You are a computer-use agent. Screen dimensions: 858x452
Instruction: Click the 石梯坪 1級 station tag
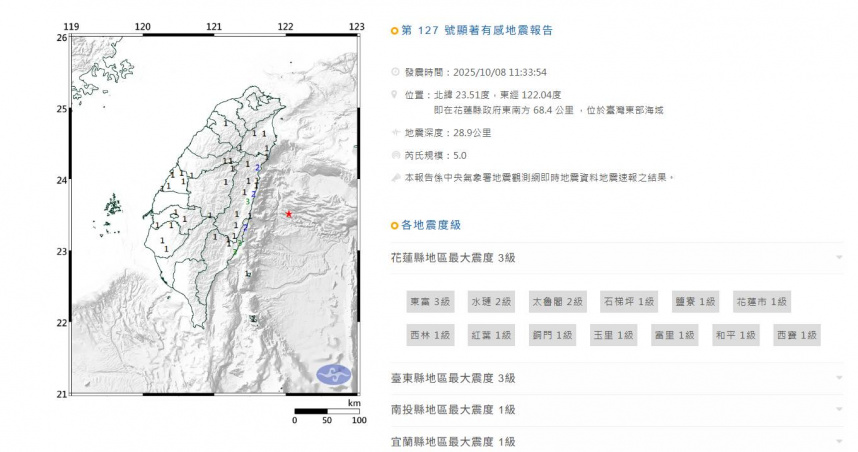pyautogui.click(x=627, y=301)
